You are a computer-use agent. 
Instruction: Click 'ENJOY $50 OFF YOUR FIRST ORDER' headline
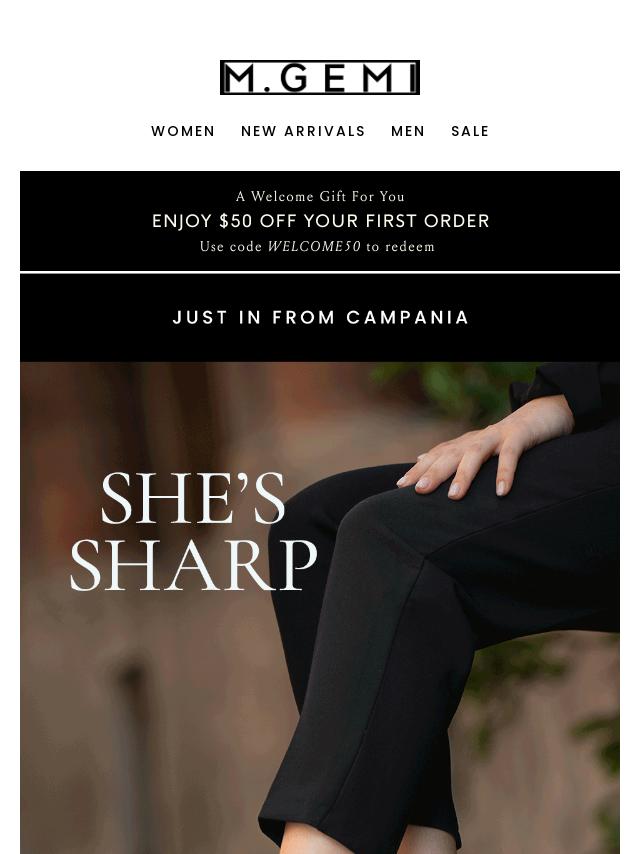(x=320, y=221)
